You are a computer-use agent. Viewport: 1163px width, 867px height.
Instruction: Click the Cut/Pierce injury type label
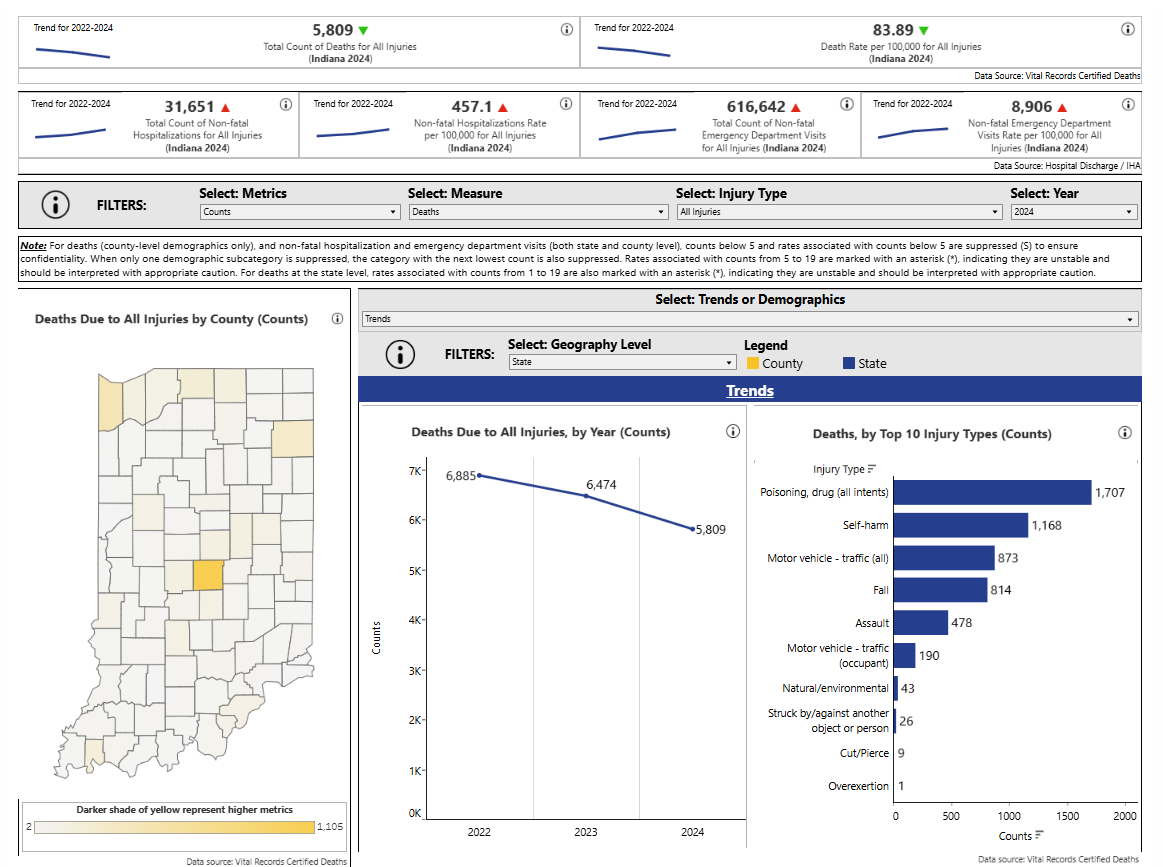click(x=864, y=754)
